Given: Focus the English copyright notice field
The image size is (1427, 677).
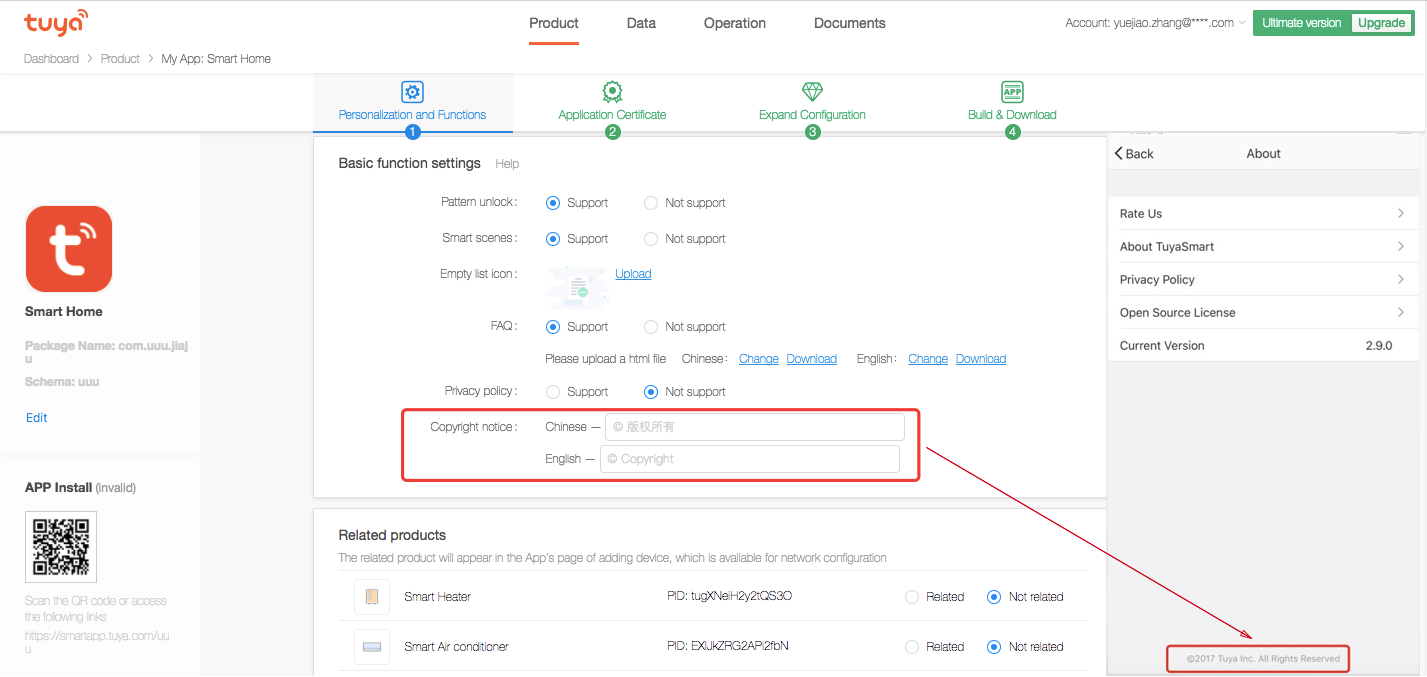Looking at the screenshot, I should [x=750, y=459].
